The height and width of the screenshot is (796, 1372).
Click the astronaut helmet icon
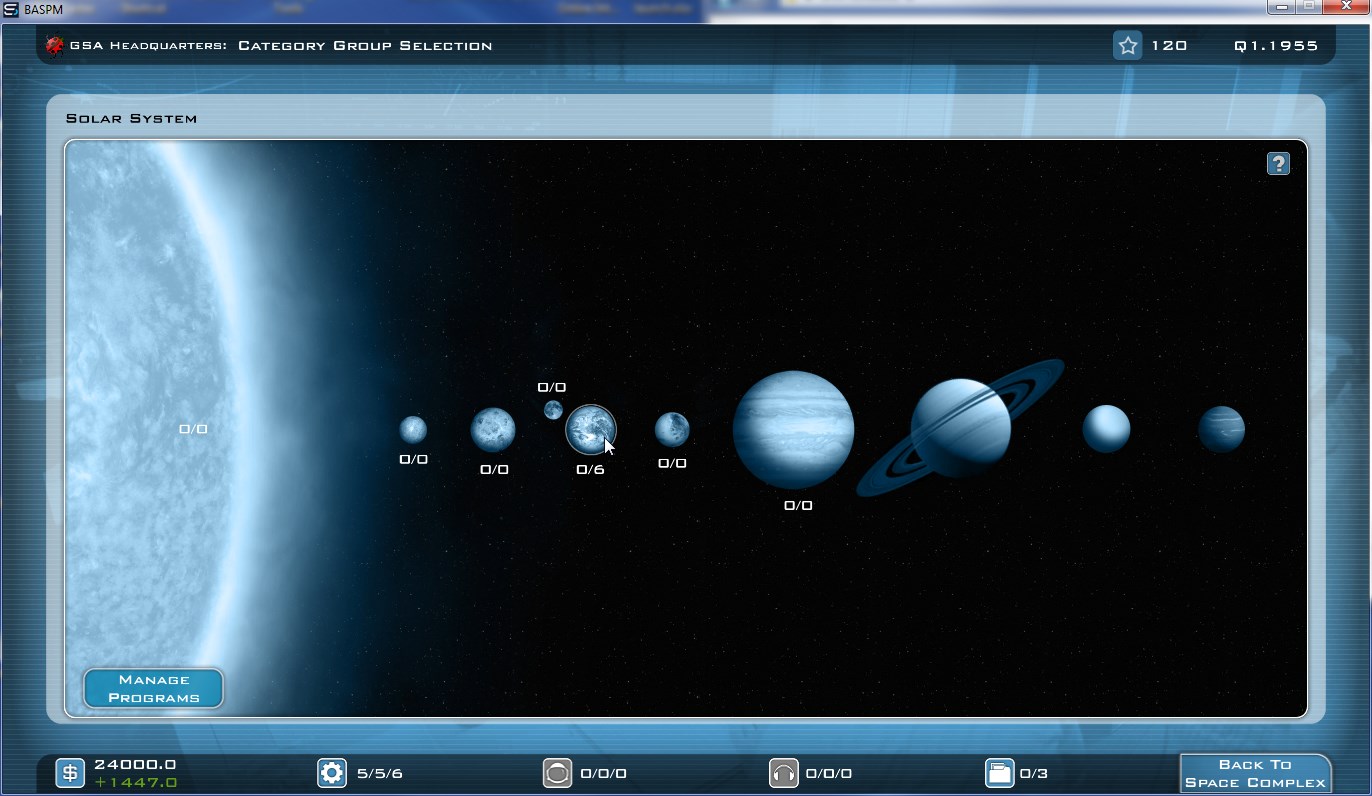[x=557, y=773]
